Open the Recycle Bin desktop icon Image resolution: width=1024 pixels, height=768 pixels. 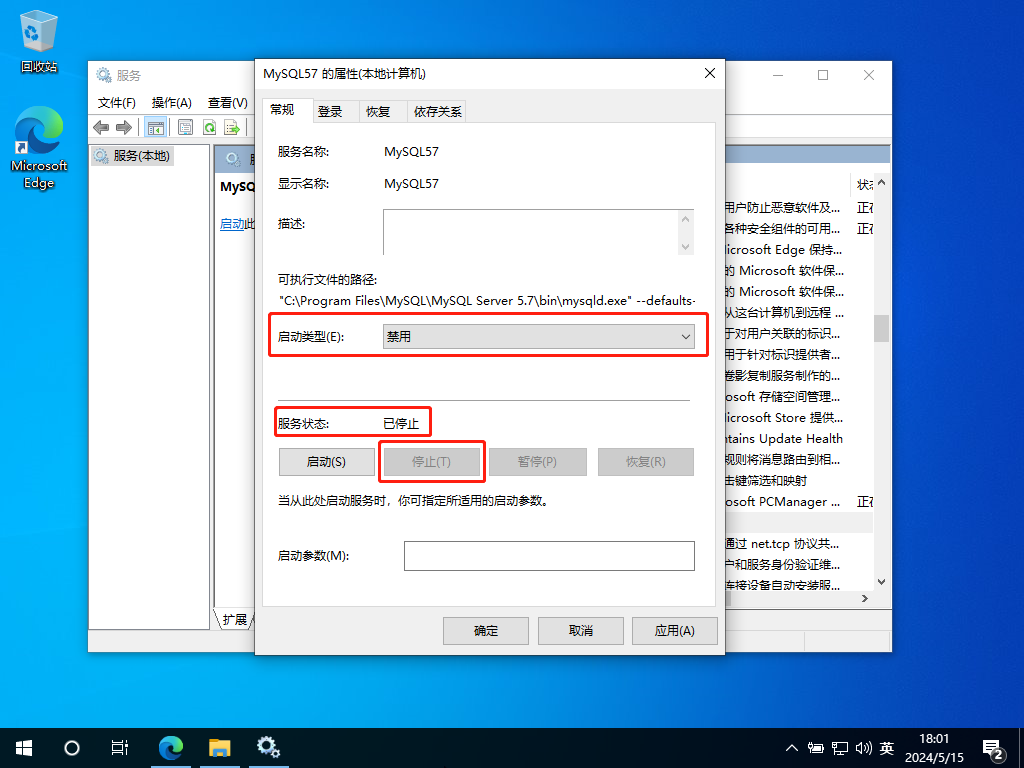39,41
